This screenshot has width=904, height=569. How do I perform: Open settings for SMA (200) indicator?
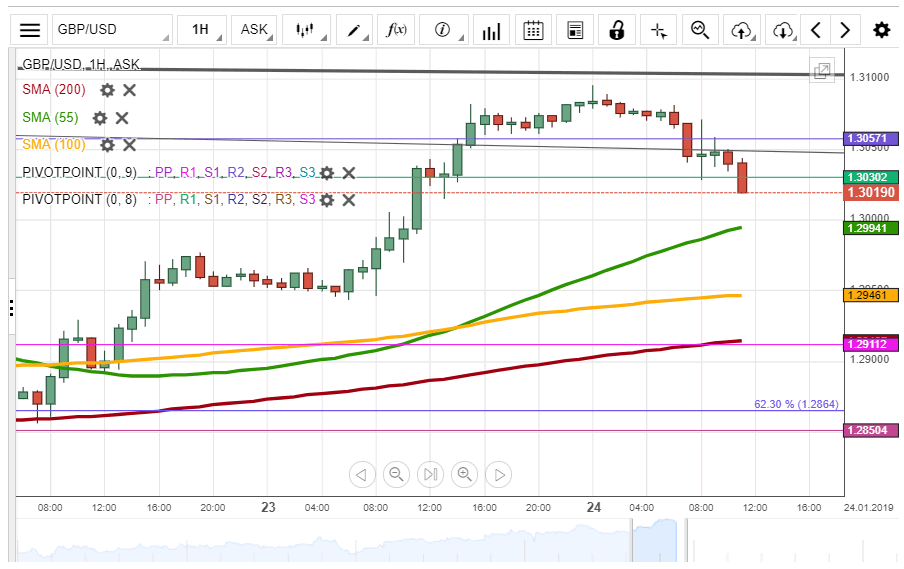click(x=107, y=90)
